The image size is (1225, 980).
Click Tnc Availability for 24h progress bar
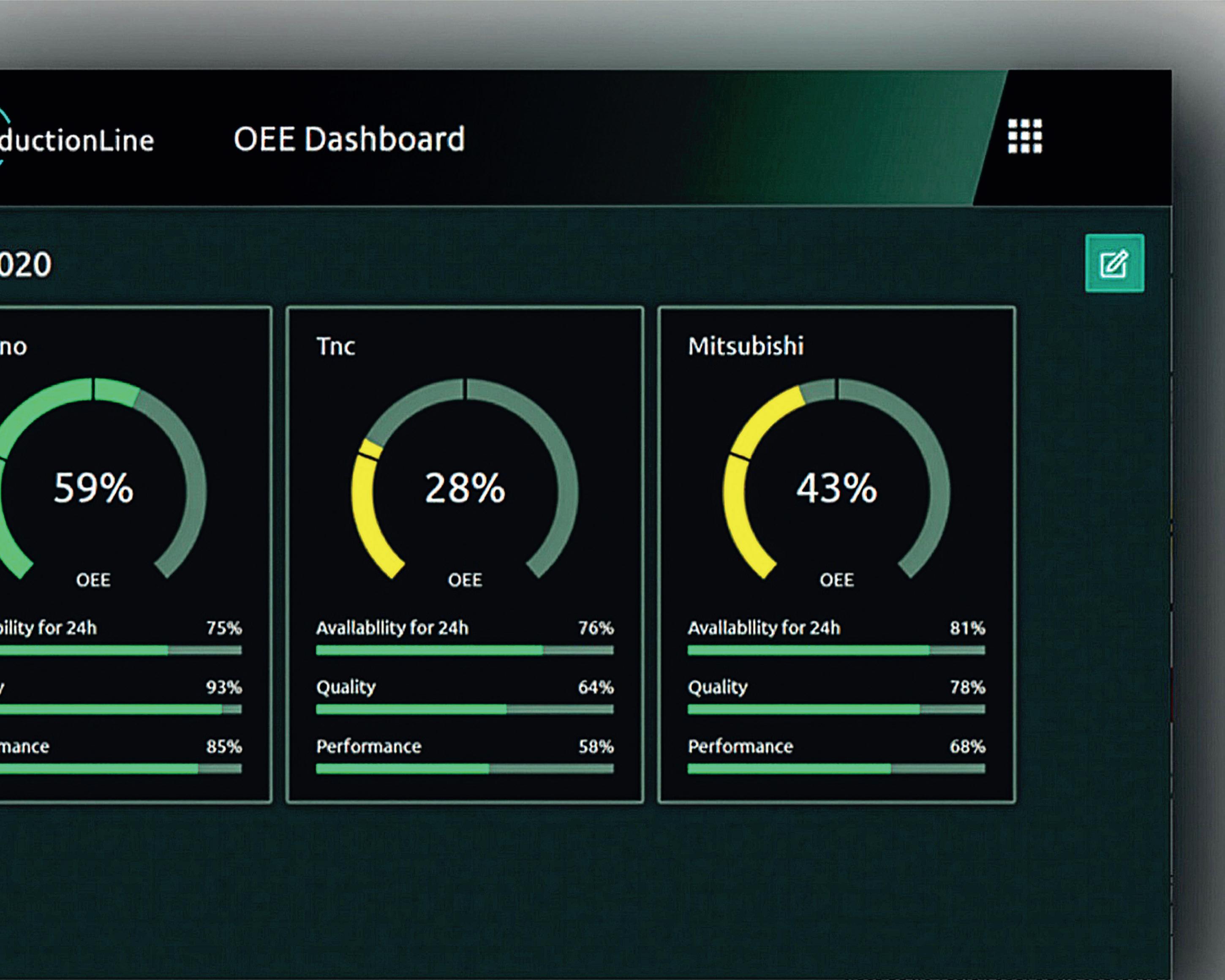point(464,651)
